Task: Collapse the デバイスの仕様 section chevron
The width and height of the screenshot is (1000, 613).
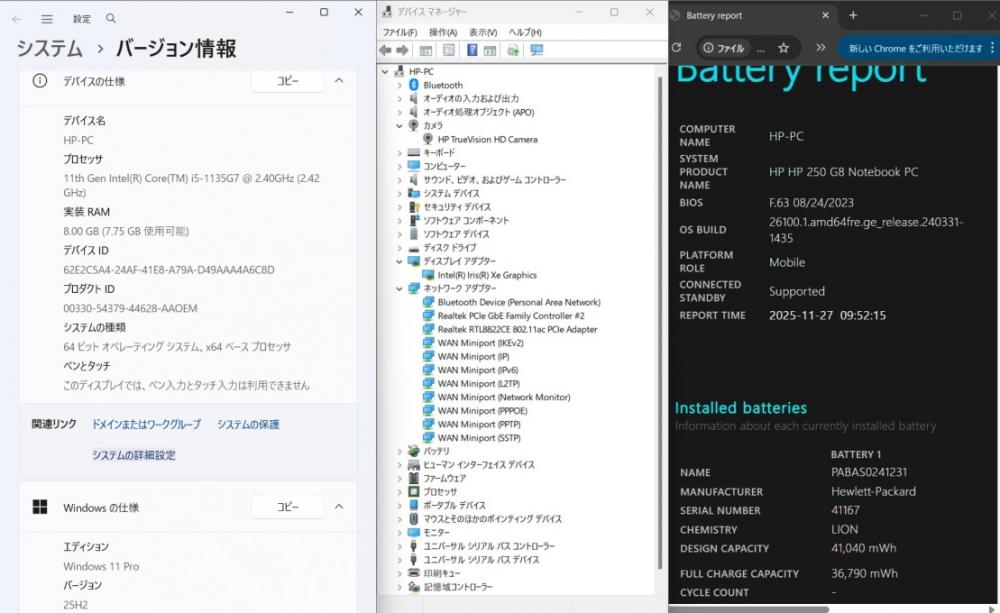Action: [339, 80]
